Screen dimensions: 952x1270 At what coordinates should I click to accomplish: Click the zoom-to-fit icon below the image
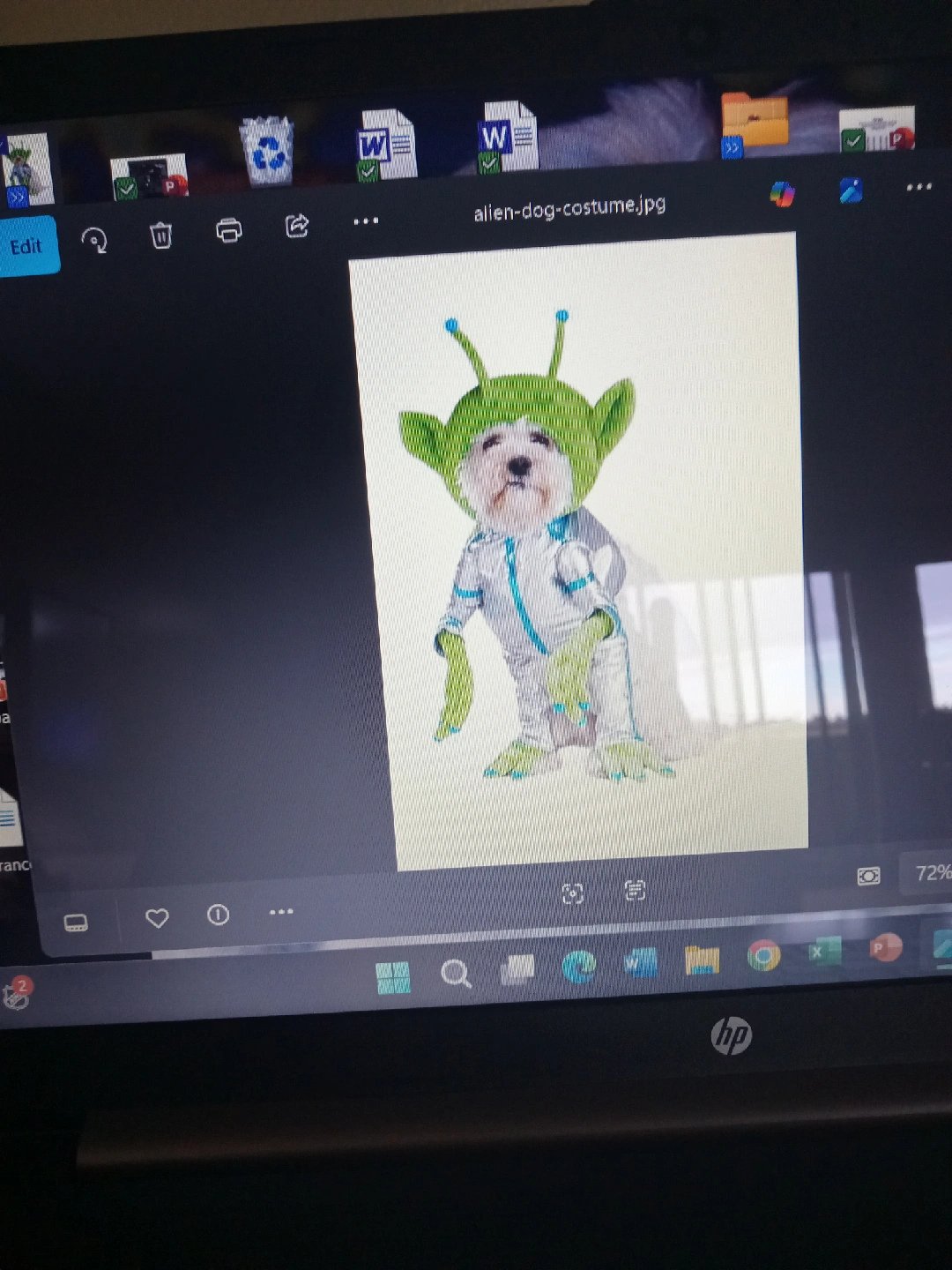(572, 894)
